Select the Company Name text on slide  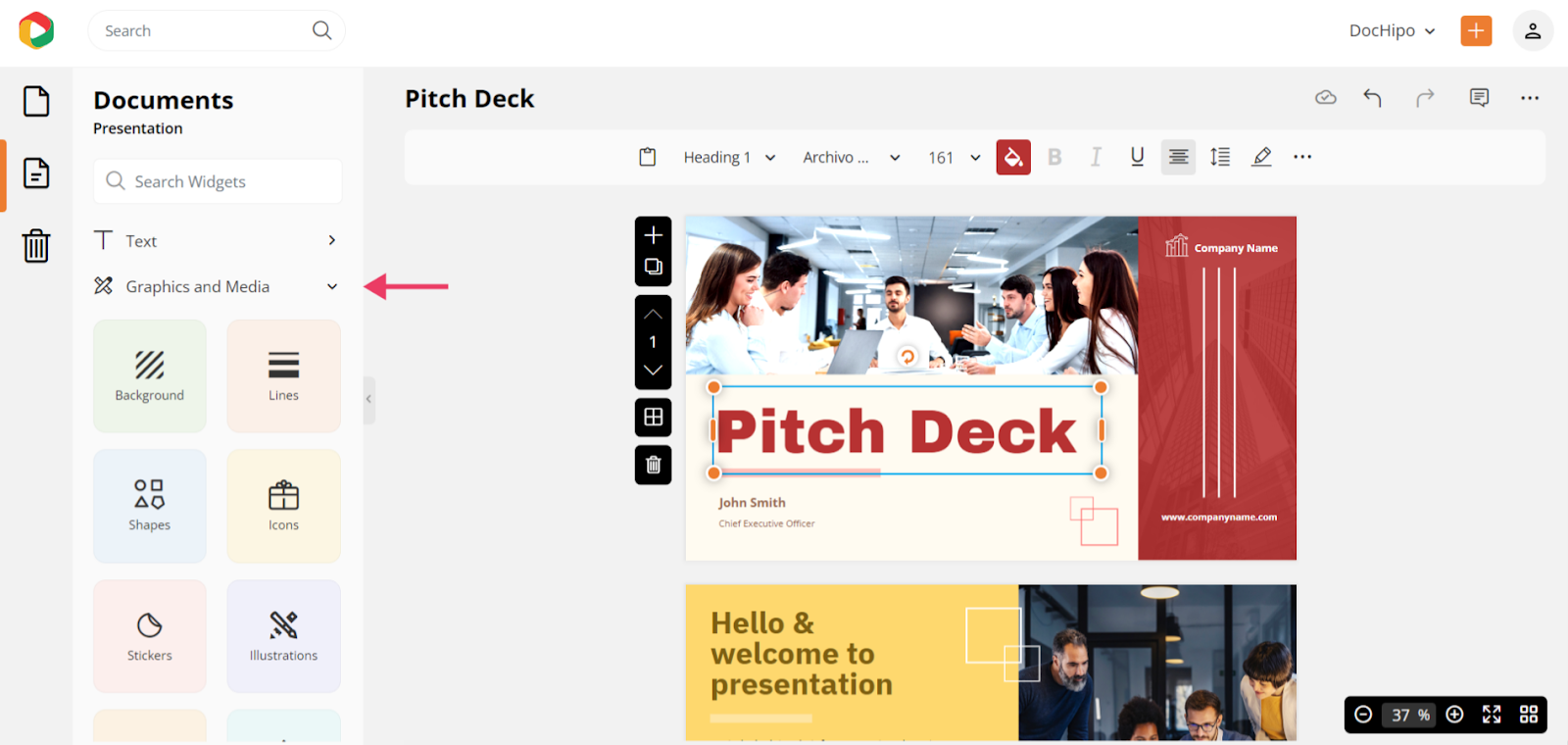click(x=1236, y=248)
